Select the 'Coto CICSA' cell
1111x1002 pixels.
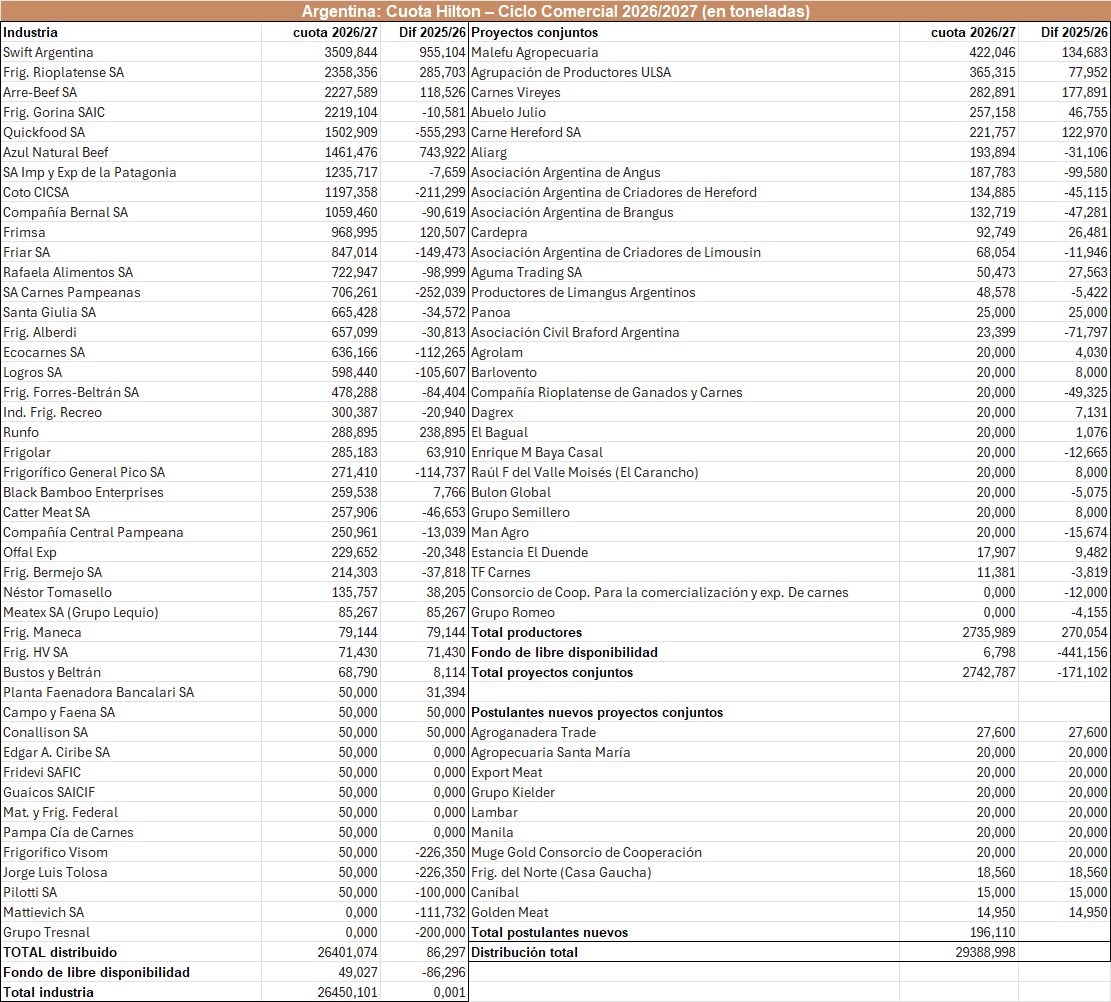click(131, 192)
